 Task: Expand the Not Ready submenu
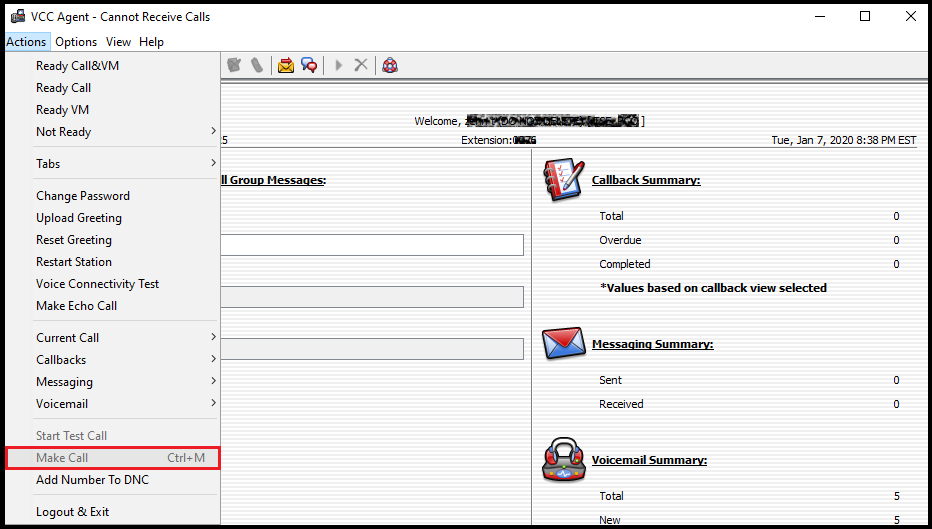coord(127,131)
